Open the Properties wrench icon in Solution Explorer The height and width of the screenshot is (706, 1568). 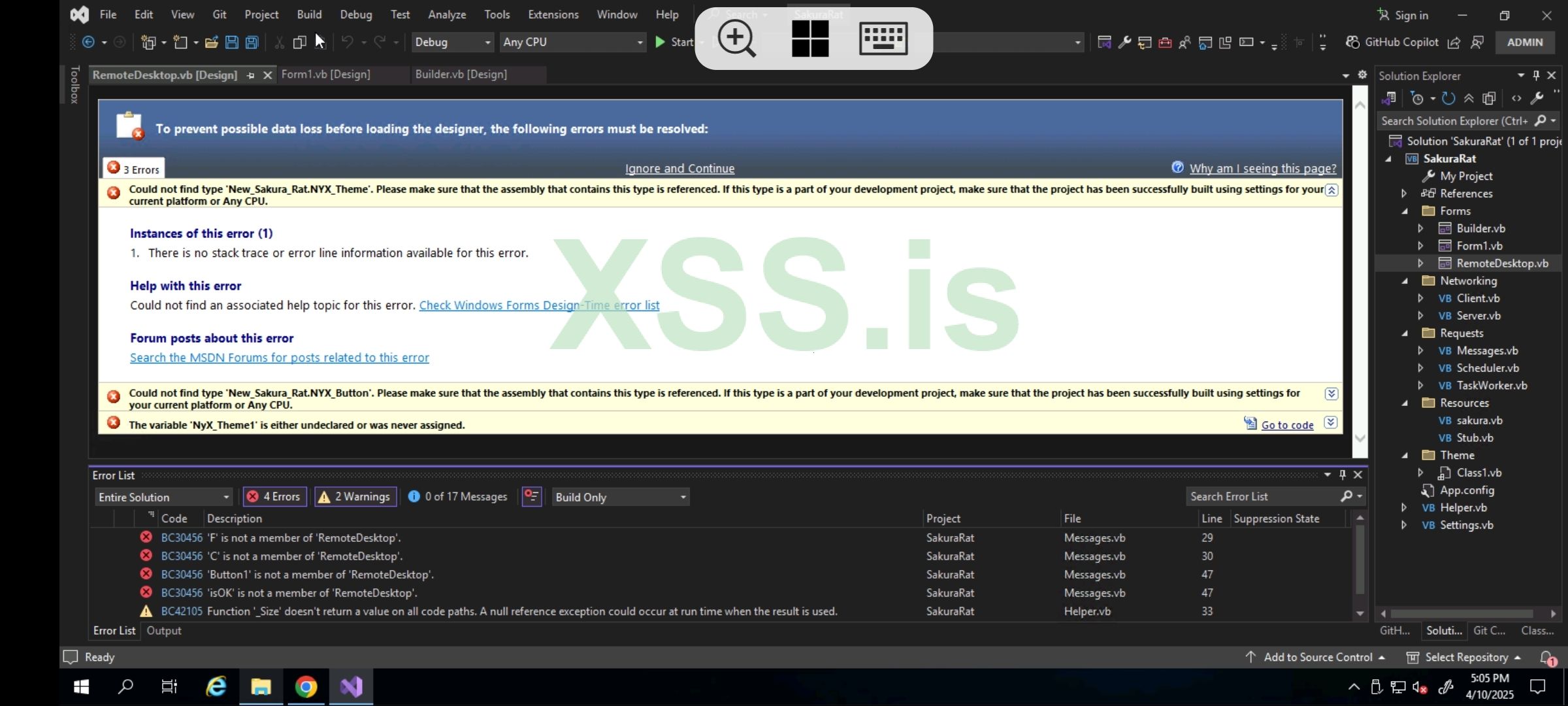pos(1537,98)
